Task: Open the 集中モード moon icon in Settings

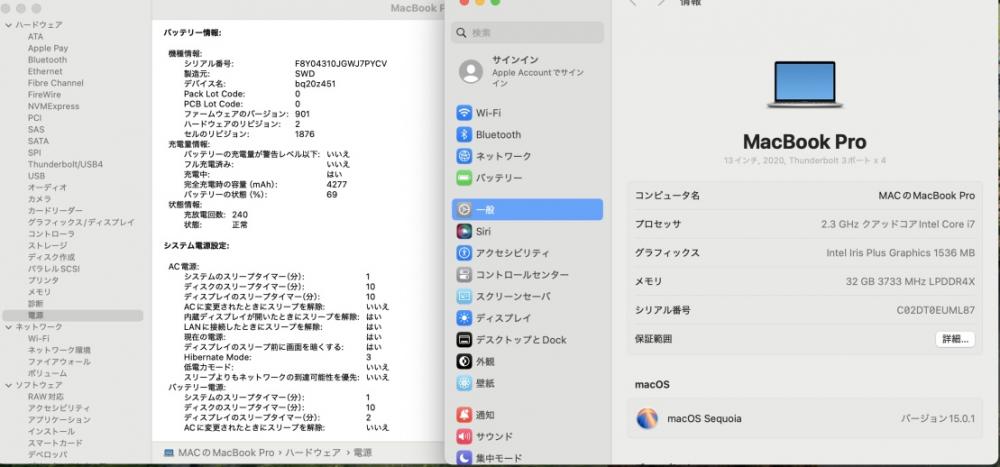Action: (464, 458)
